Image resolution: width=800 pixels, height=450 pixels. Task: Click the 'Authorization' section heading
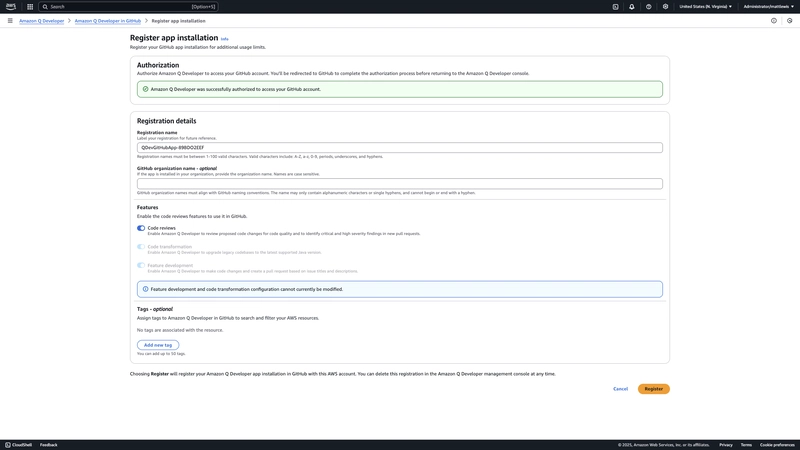158,65
